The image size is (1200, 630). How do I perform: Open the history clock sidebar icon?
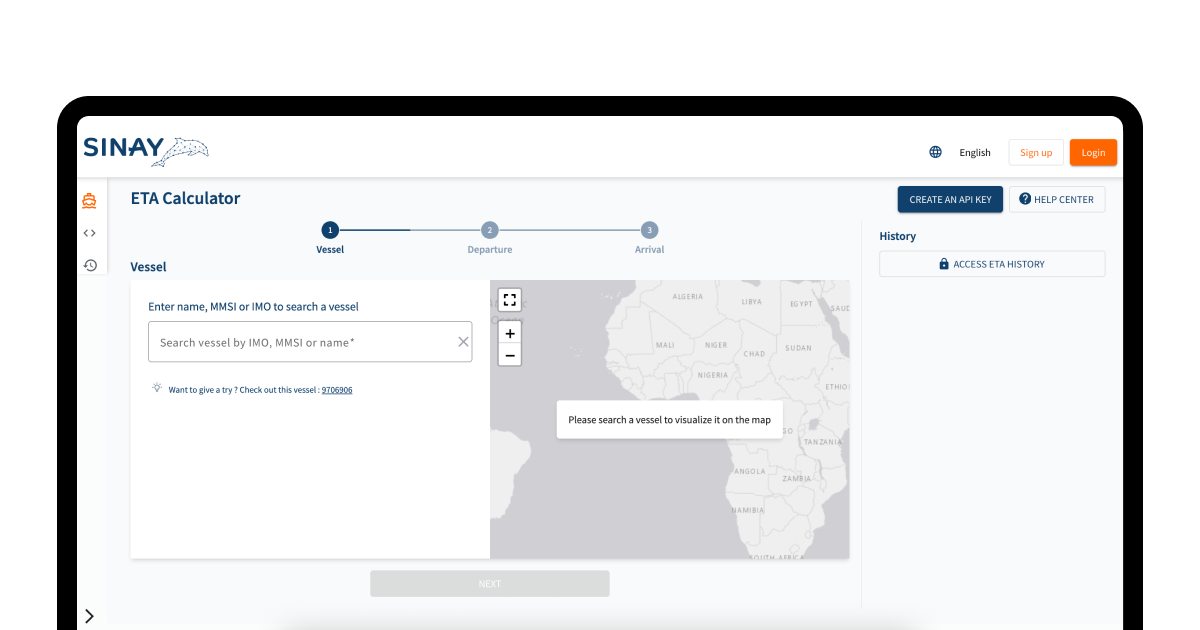click(x=90, y=265)
